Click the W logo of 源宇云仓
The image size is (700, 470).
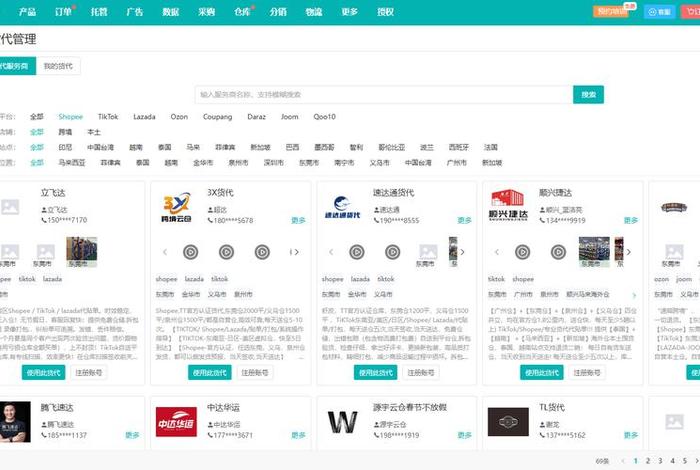pos(342,422)
